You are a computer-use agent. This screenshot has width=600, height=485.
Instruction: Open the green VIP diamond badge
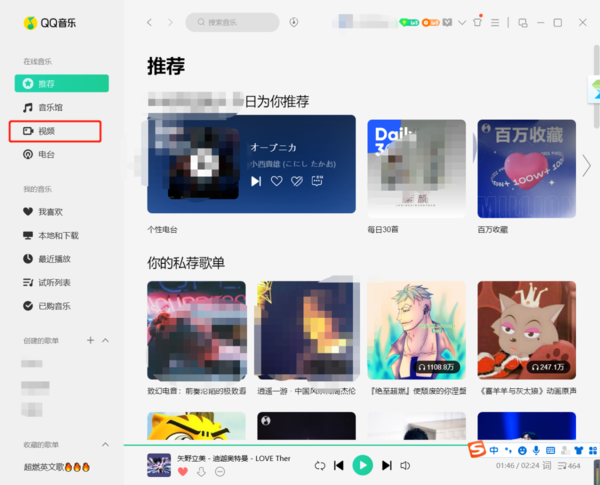click(409, 23)
